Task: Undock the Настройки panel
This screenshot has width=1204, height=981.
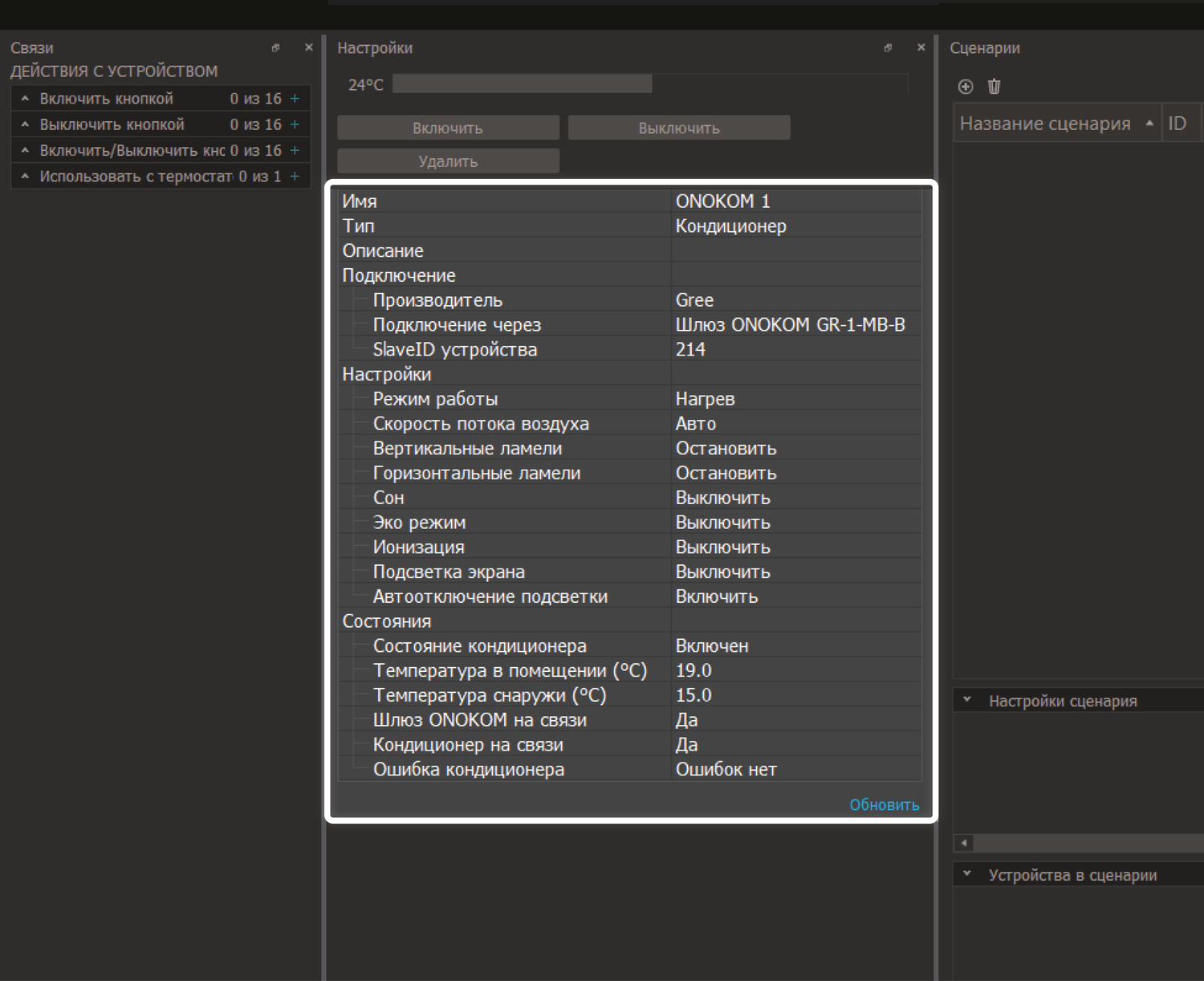Action: tap(888, 48)
